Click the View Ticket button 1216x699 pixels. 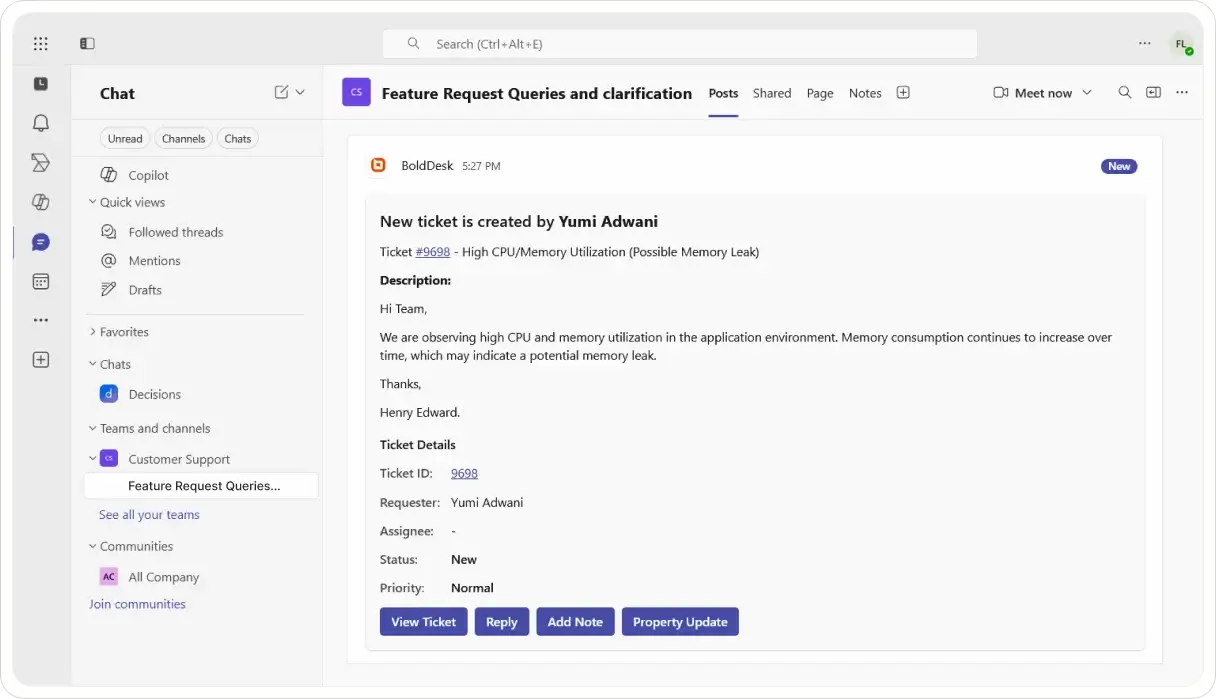pyautogui.click(x=423, y=622)
